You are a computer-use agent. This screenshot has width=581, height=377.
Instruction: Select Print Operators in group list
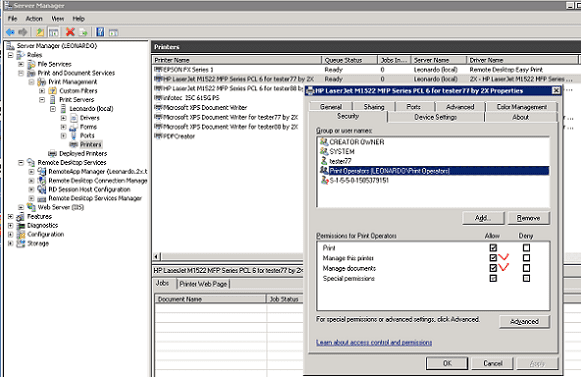click(433, 171)
